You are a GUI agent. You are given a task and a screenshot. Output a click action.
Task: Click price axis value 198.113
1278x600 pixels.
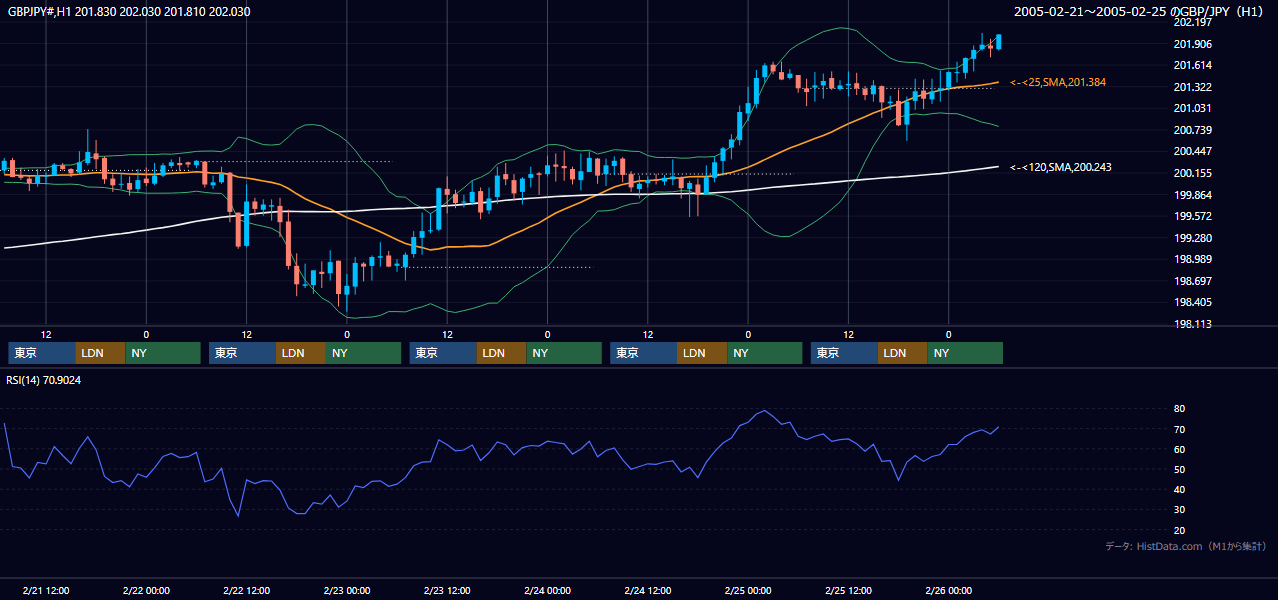click(1193, 324)
